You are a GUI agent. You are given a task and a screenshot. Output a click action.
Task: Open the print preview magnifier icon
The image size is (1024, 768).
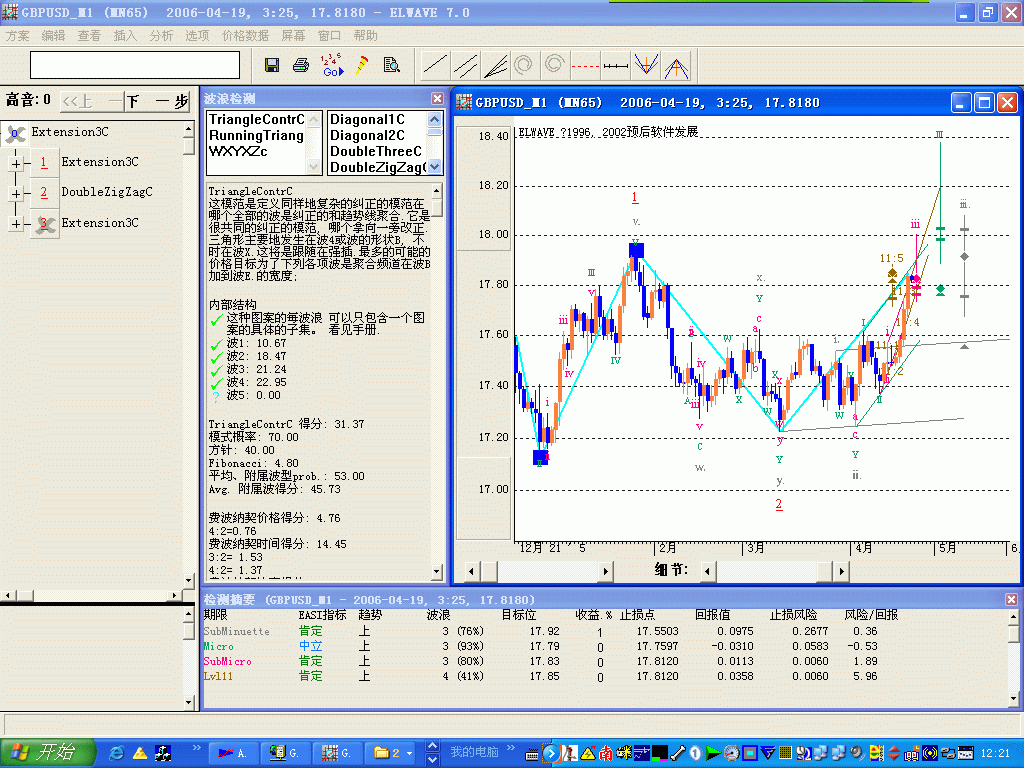(x=391, y=65)
